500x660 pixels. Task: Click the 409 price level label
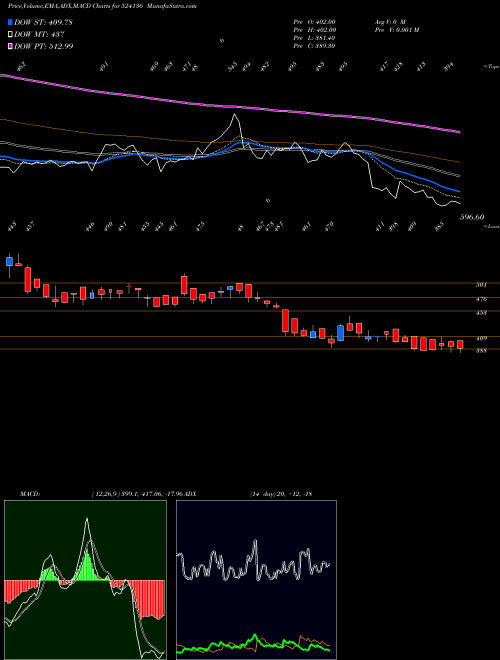pyautogui.click(x=481, y=338)
